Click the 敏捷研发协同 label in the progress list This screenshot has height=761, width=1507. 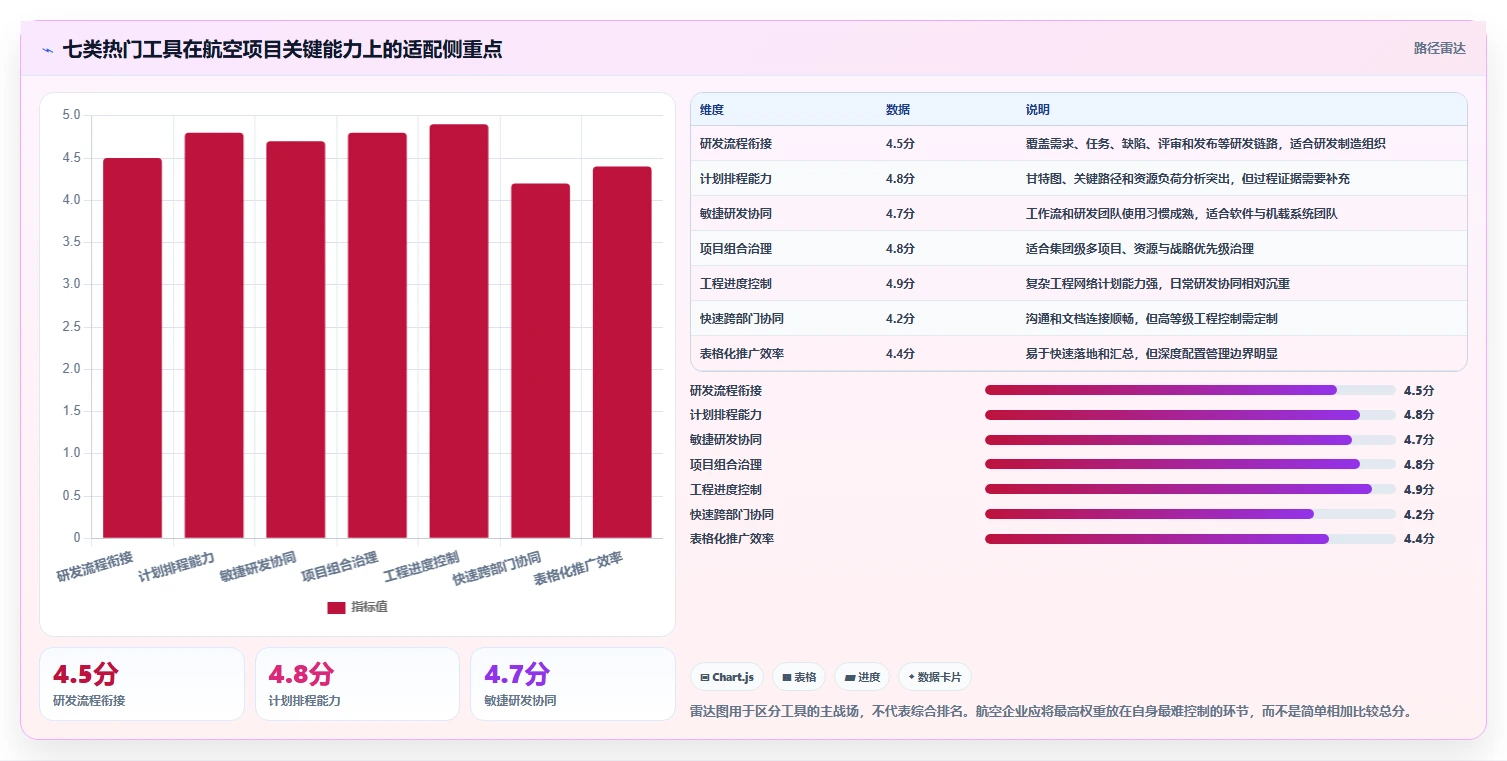(726, 440)
